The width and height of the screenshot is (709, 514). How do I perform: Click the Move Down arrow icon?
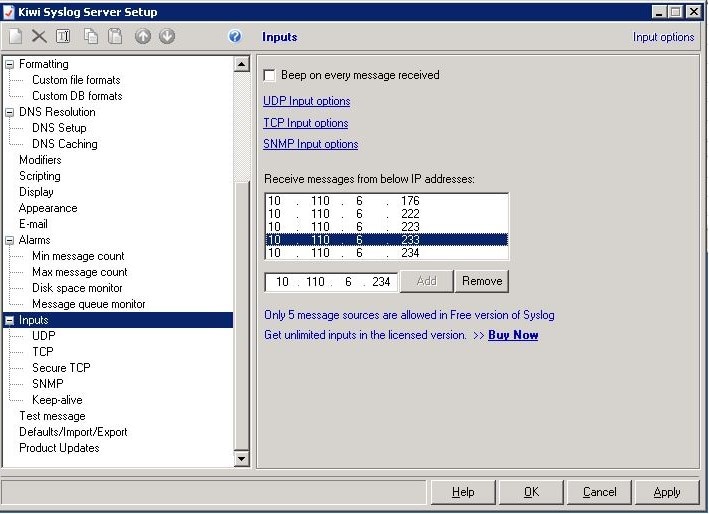(167, 36)
